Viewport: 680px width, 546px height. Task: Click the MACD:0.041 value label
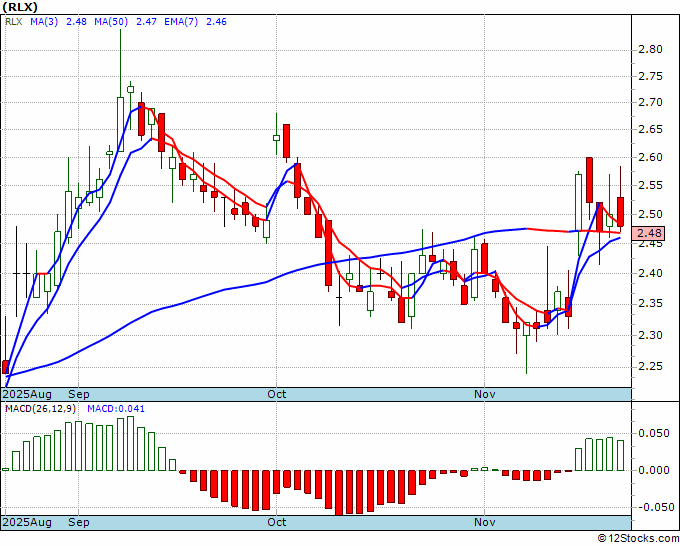click(x=116, y=409)
